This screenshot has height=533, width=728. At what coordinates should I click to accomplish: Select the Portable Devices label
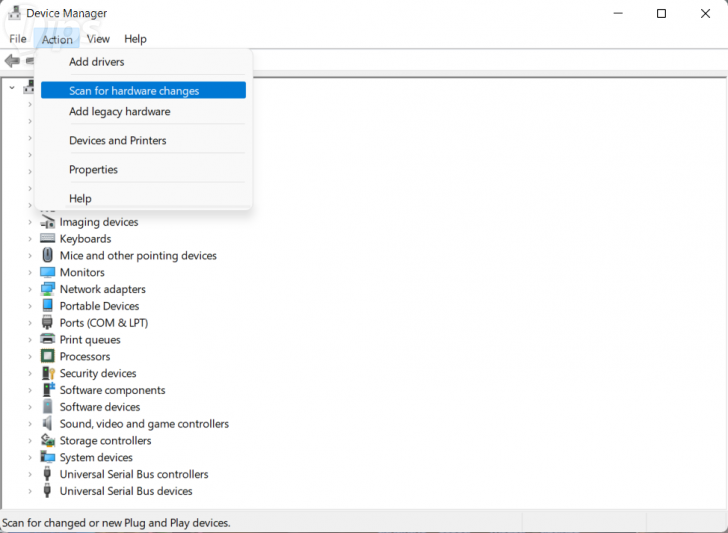point(99,306)
